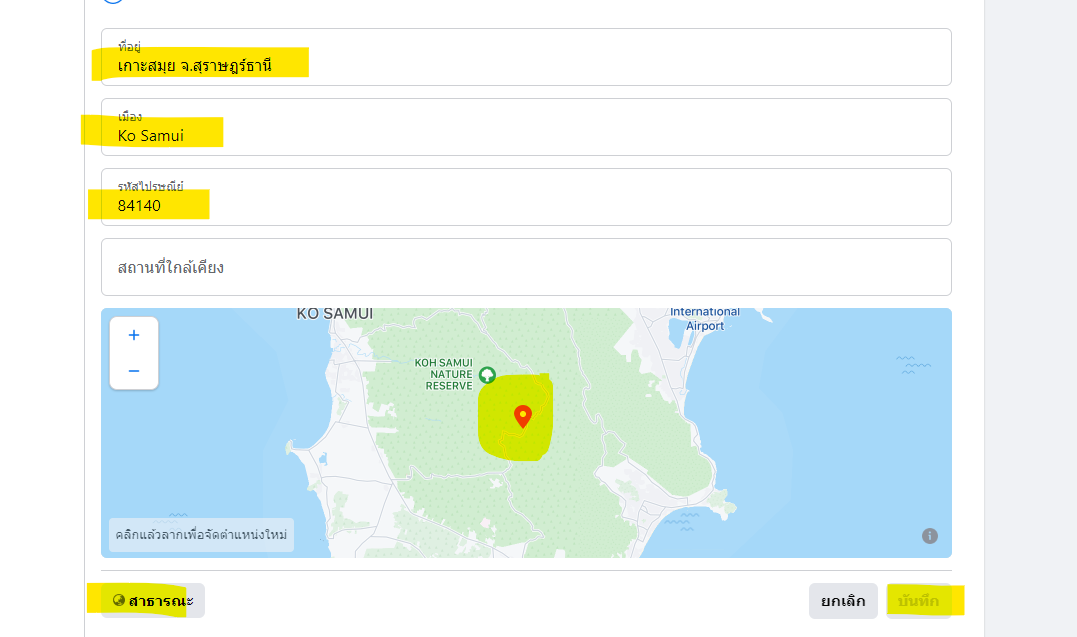The height and width of the screenshot is (637, 1077).
Task: Zoom out the map with minus button
Action: (134, 371)
